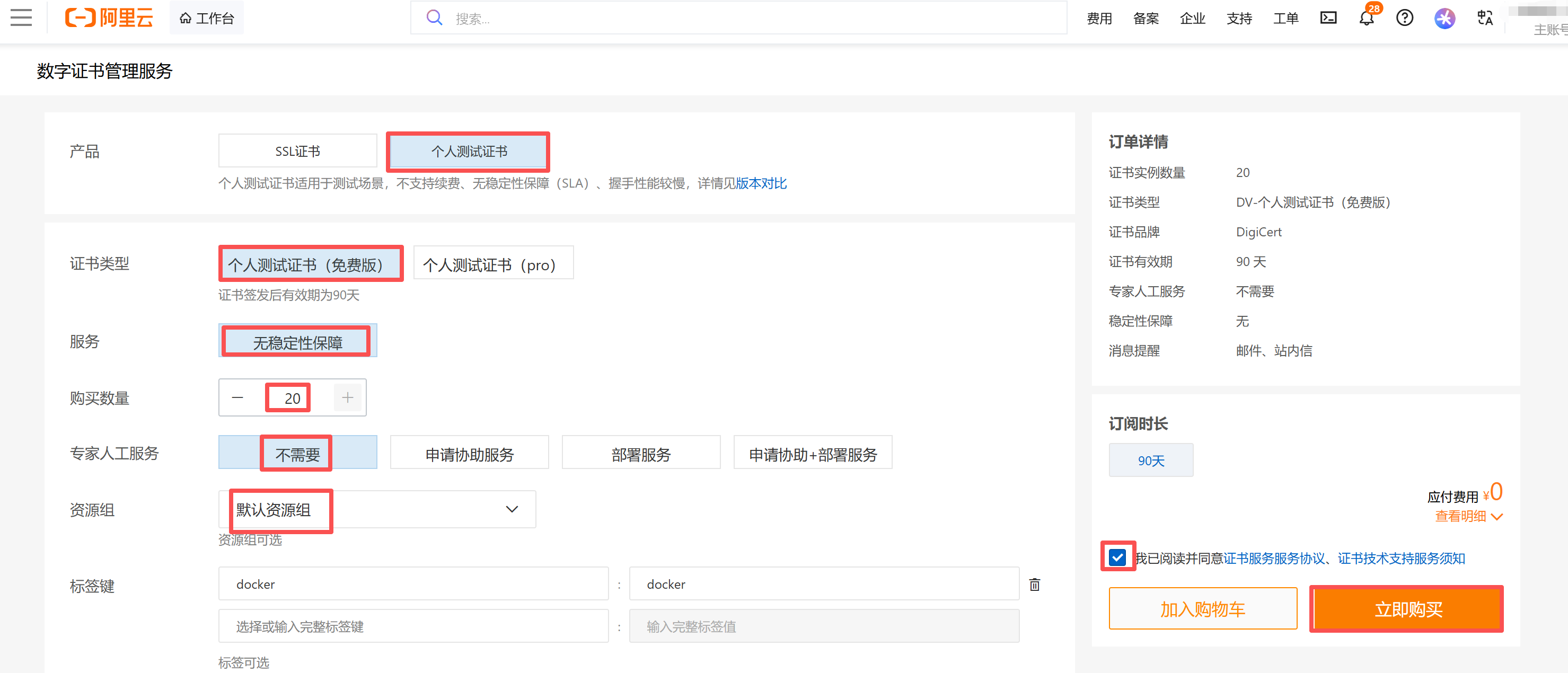The height and width of the screenshot is (673, 1568).
Task: Decrease purchase quantity with minus button
Action: click(x=238, y=398)
